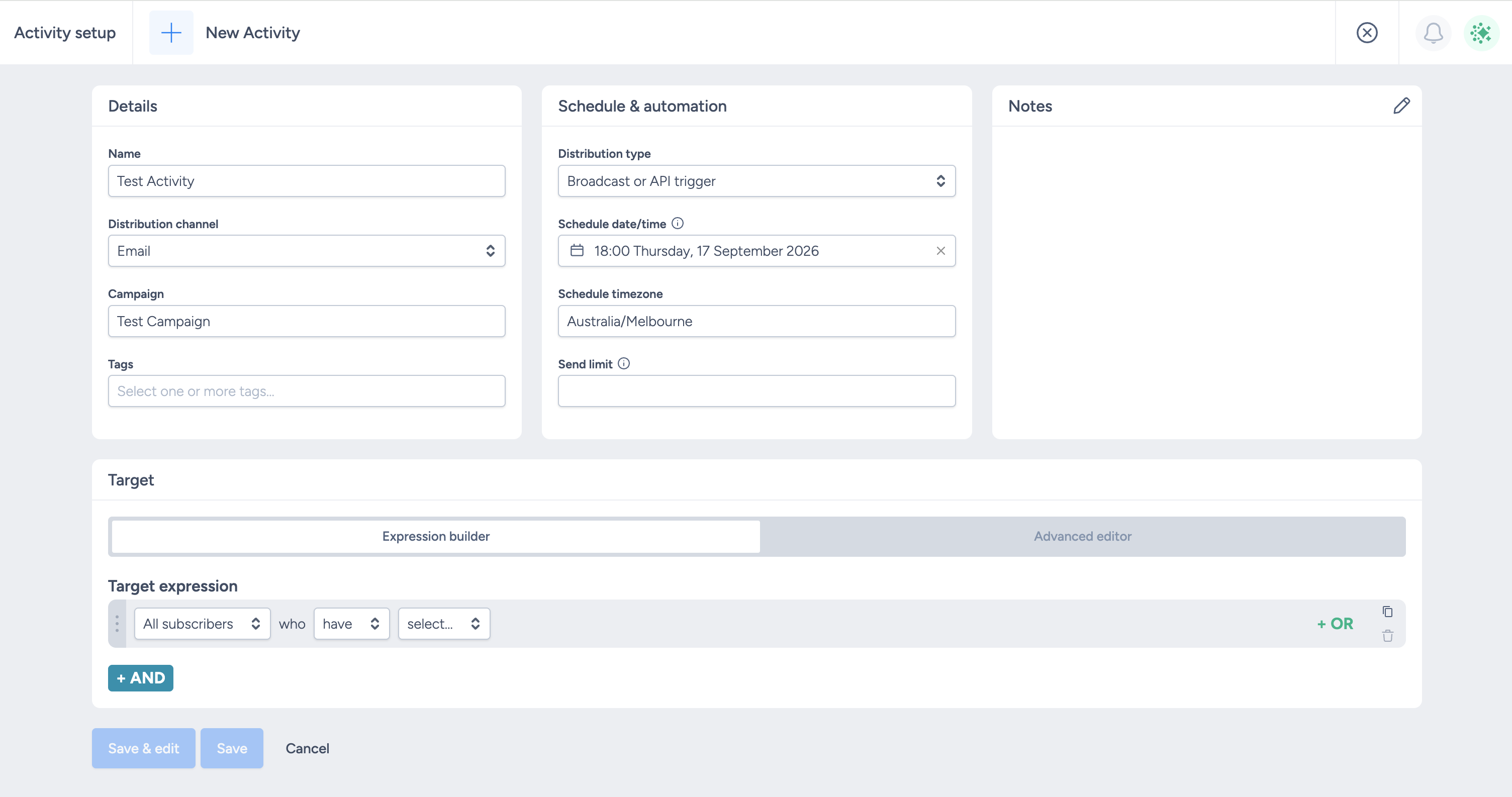Viewport: 1512px width, 797px height.
Task: Click Save & edit button
Action: click(x=143, y=748)
